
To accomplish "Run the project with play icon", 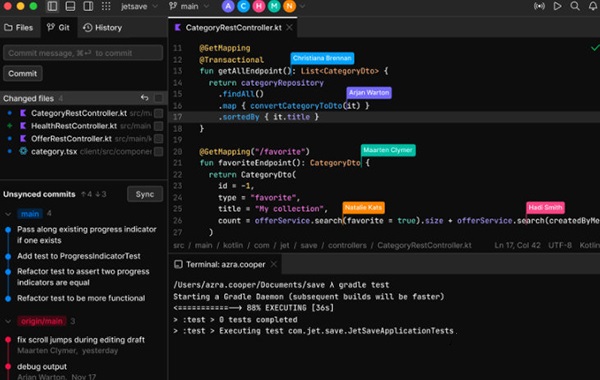I will pos(558,6).
